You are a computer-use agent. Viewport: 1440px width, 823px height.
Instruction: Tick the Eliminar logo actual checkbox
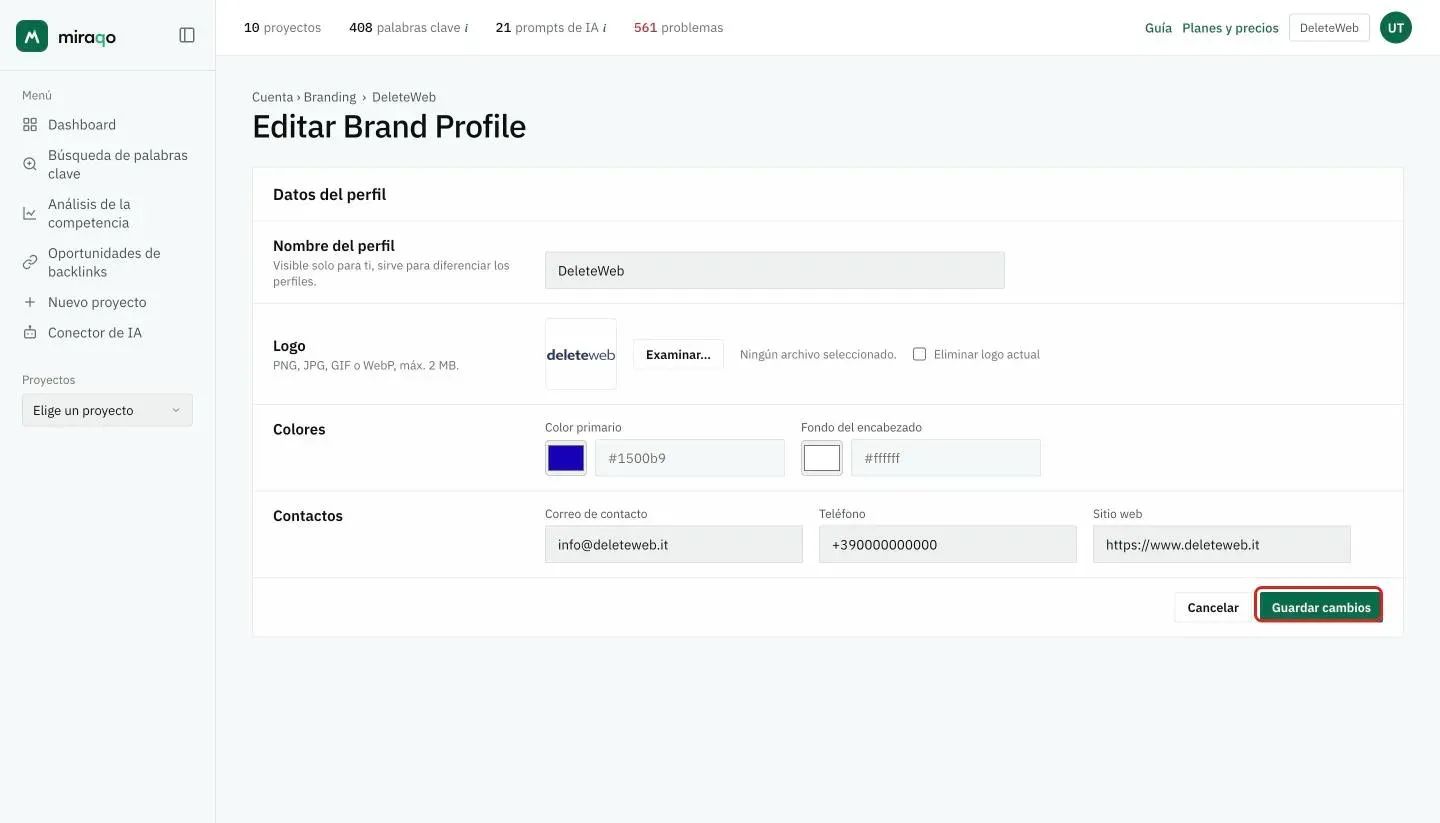coord(919,354)
